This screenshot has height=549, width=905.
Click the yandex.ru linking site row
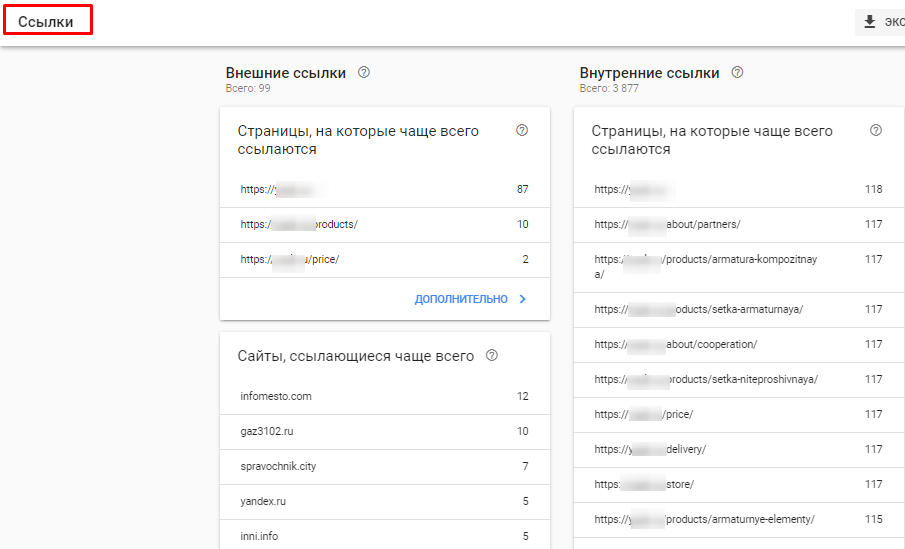click(263, 501)
